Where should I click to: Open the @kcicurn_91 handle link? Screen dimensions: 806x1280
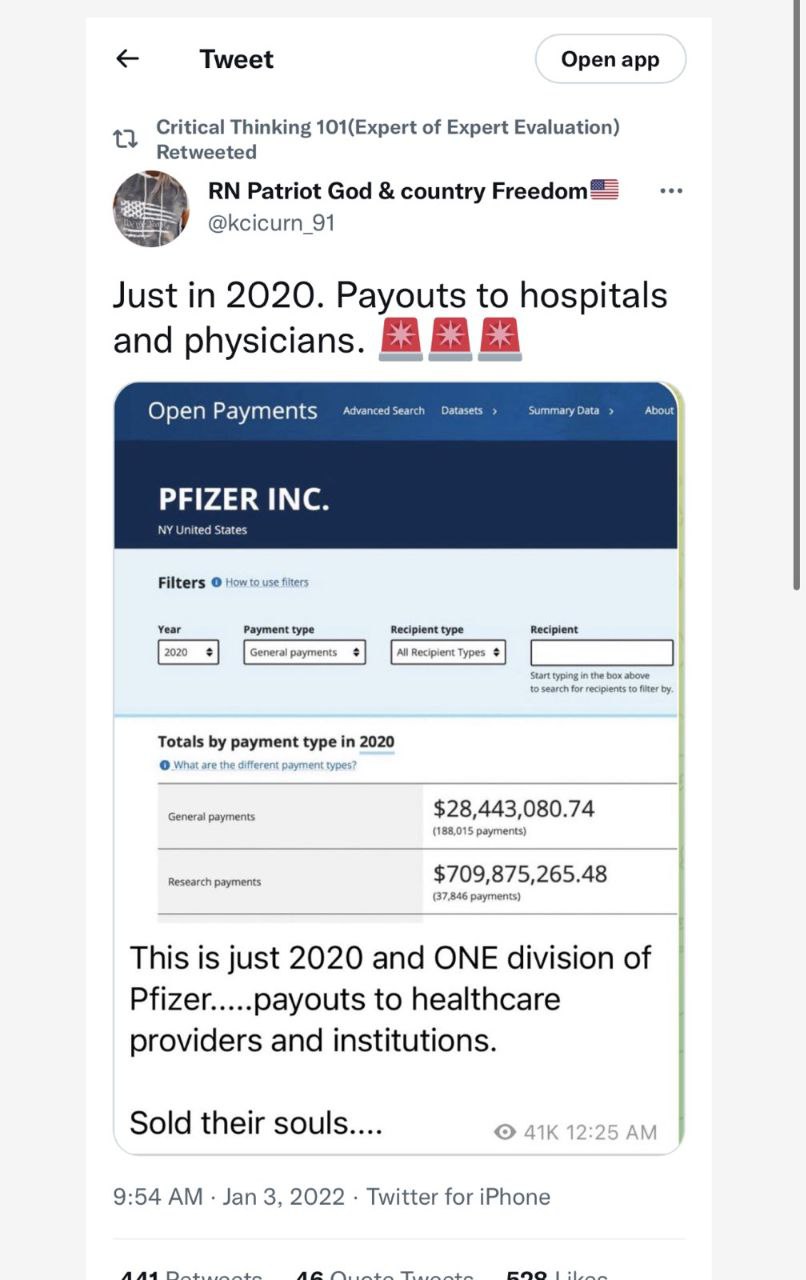[271, 223]
